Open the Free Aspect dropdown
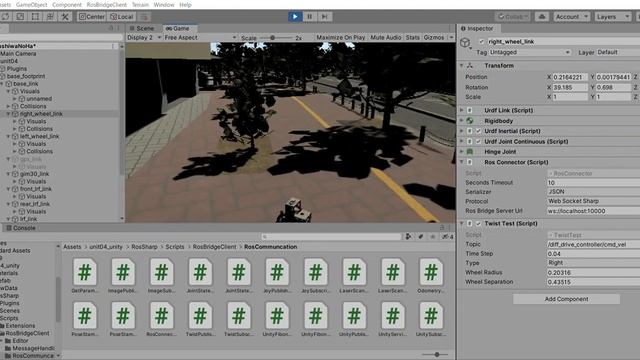This screenshot has height=360, width=640. [x=200, y=38]
